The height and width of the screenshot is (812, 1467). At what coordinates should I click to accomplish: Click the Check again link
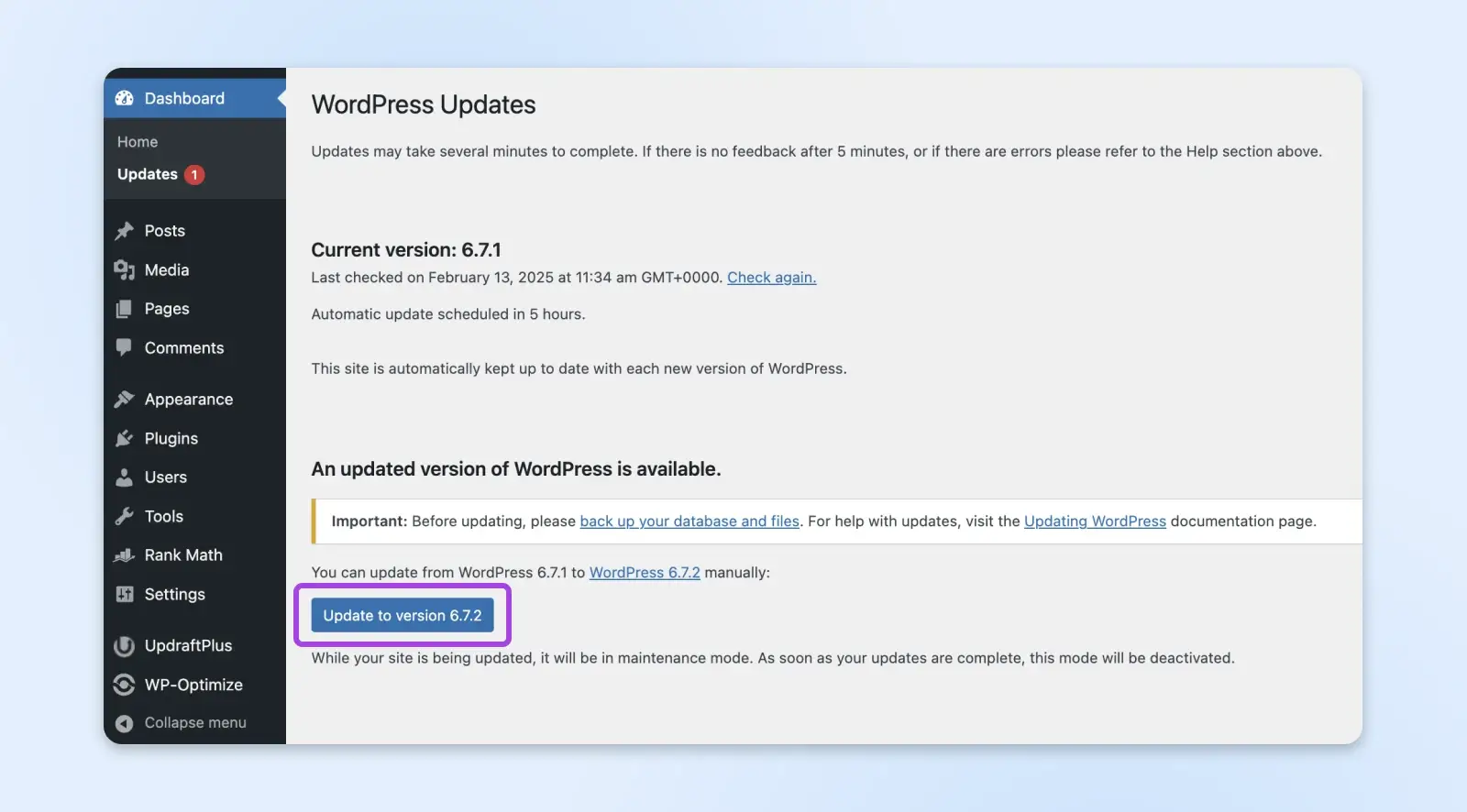(x=771, y=278)
